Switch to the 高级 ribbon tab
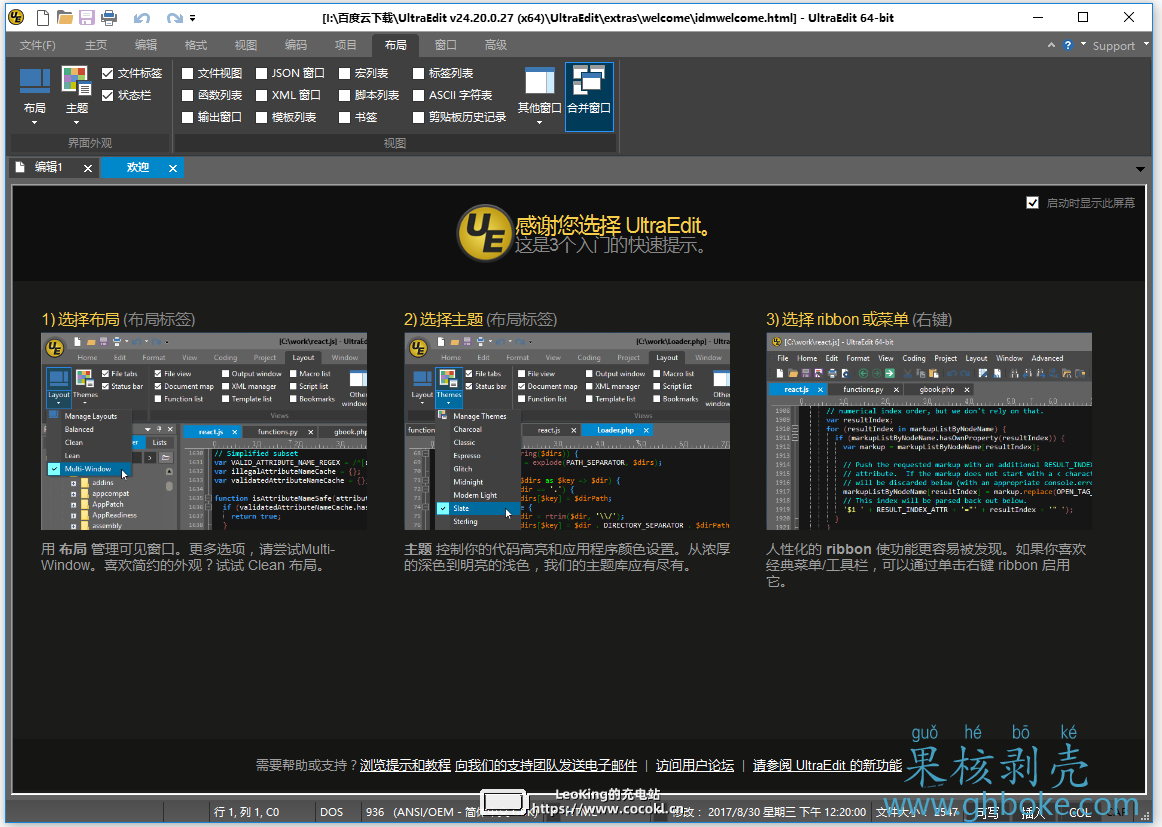Screen dimensions: 1162x827 click(496, 45)
